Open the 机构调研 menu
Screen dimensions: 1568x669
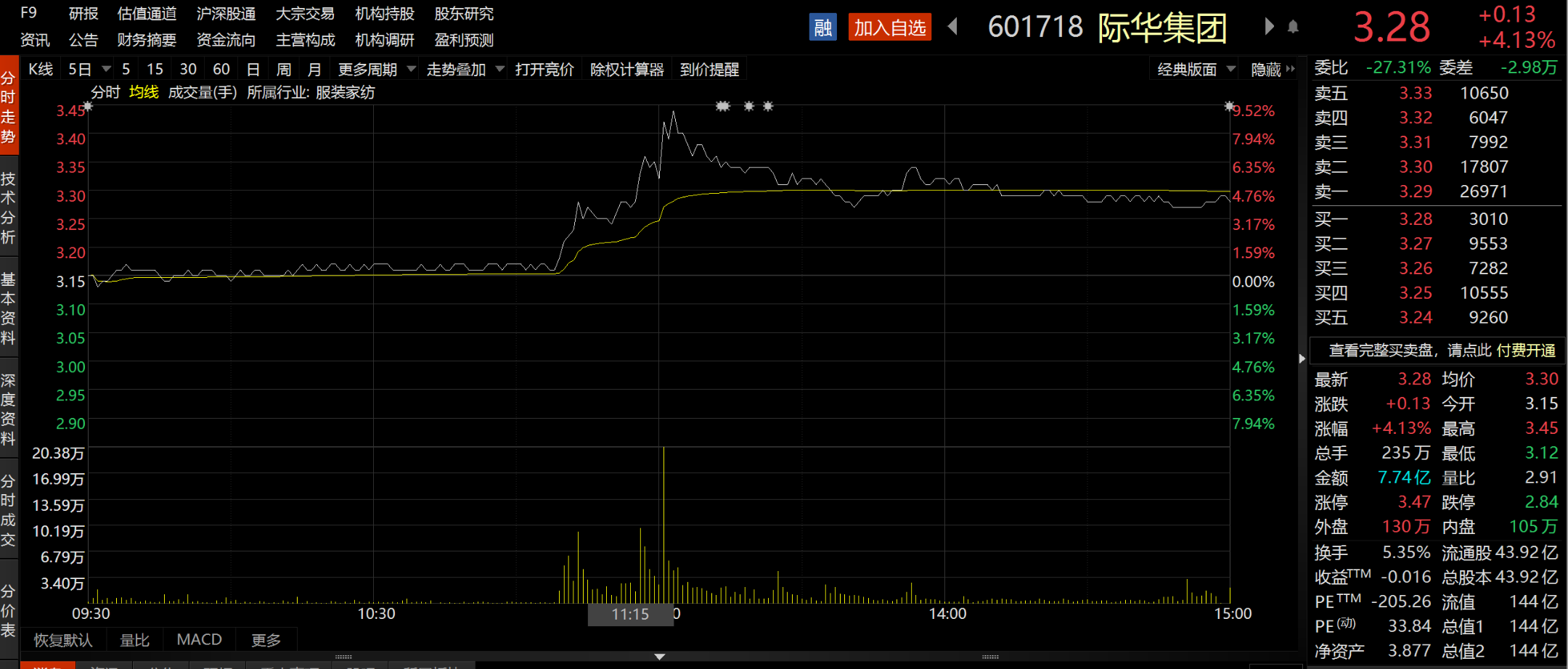pyautogui.click(x=384, y=40)
